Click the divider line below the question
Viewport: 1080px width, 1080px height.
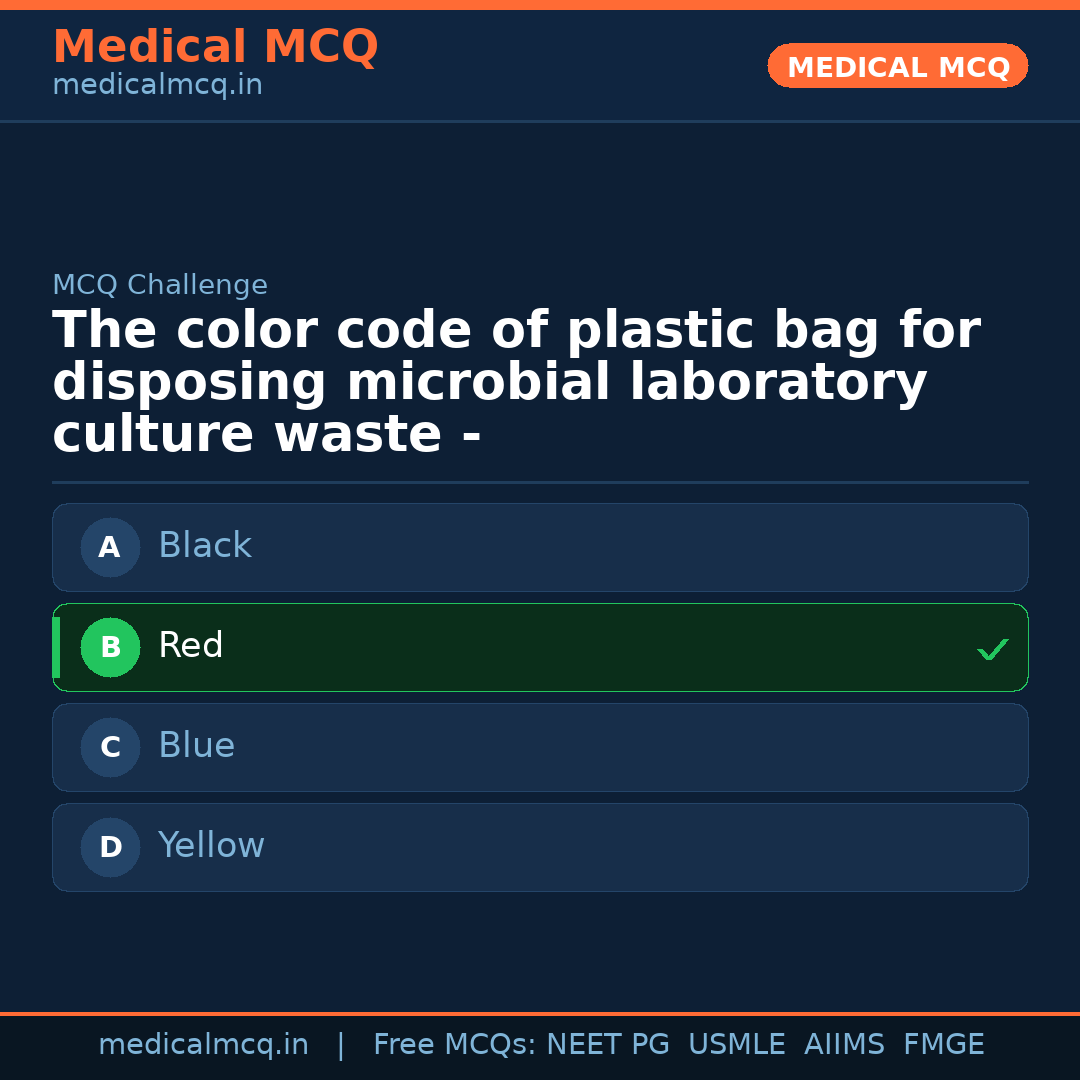(x=540, y=483)
